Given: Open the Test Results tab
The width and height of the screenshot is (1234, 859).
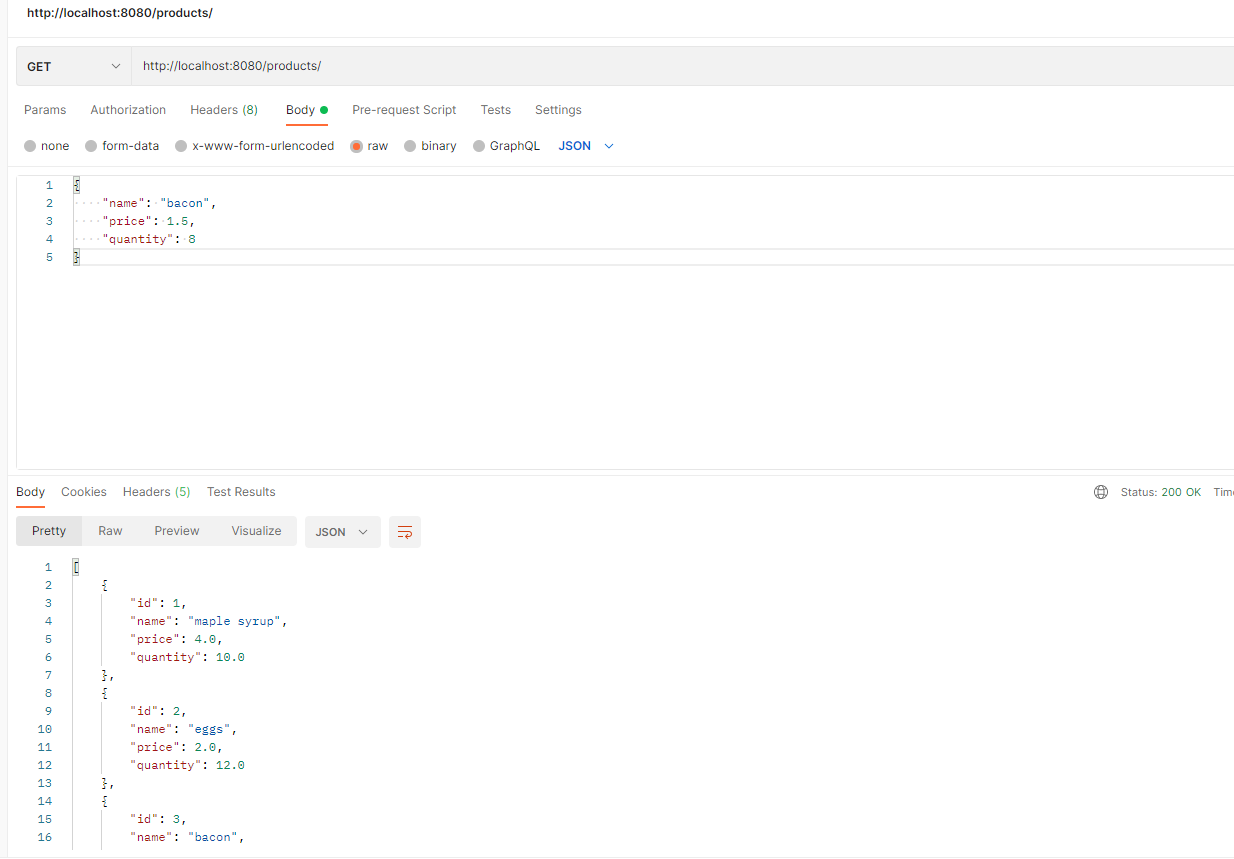Looking at the screenshot, I should tap(241, 492).
